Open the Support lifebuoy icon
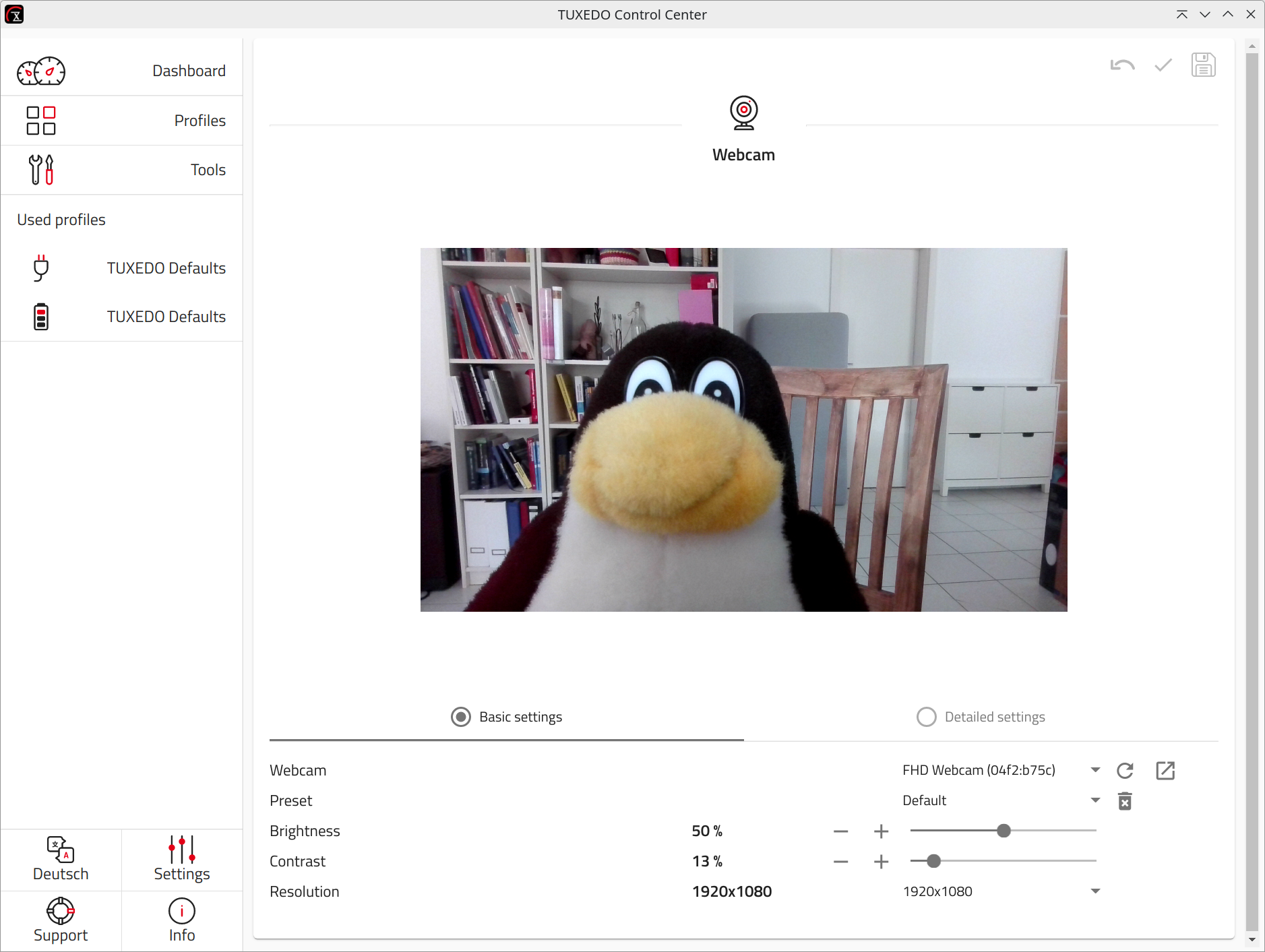This screenshot has height=952, width=1265. click(x=61, y=911)
